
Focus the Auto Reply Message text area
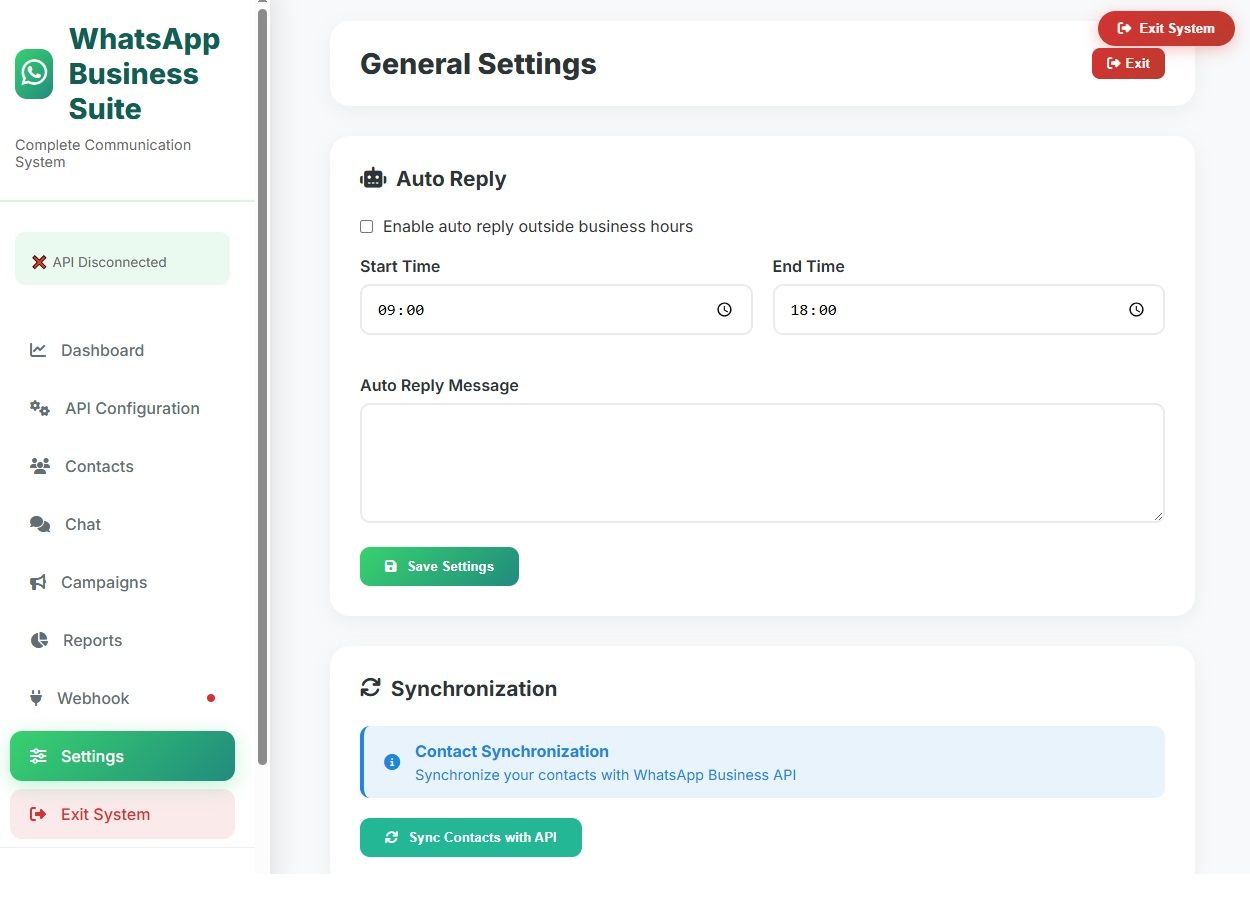click(x=762, y=463)
